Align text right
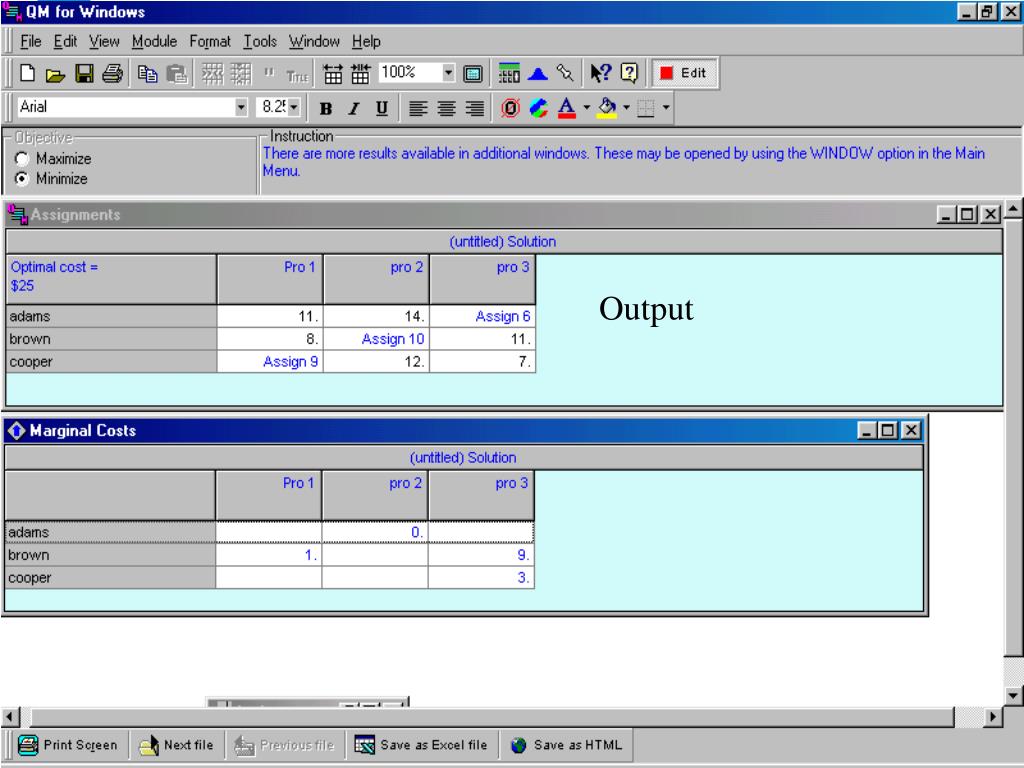This screenshot has width=1024, height=768. pos(475,108)
